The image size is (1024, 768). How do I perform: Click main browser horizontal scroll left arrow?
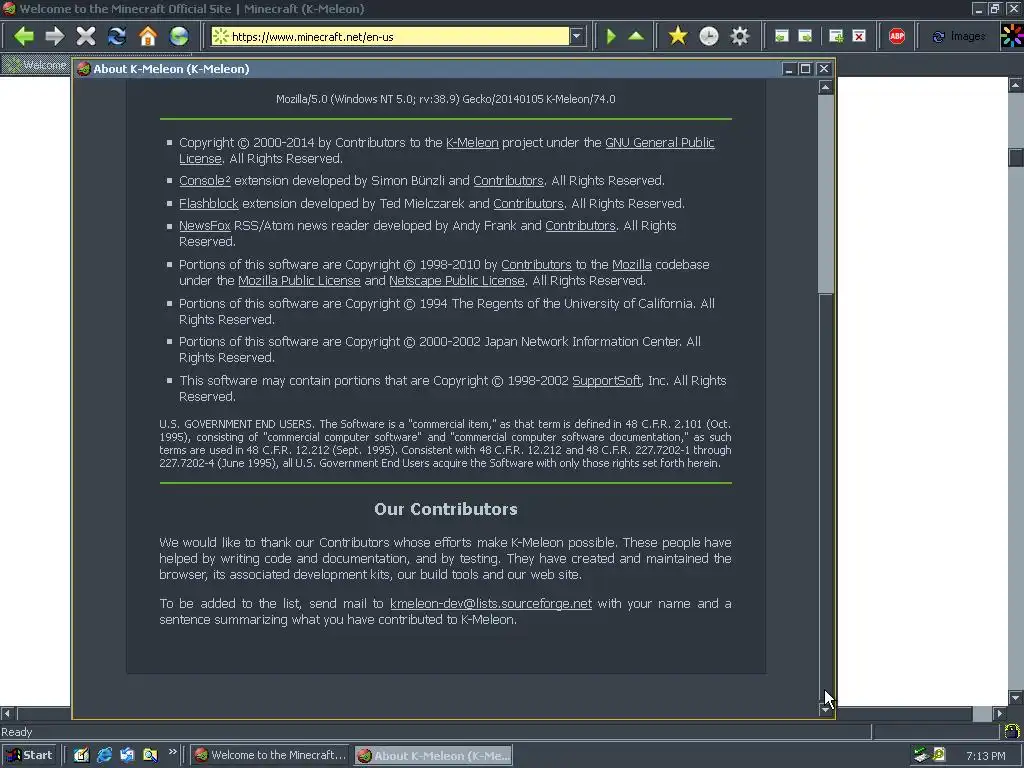pyautogui.click(x=7, y=713)
